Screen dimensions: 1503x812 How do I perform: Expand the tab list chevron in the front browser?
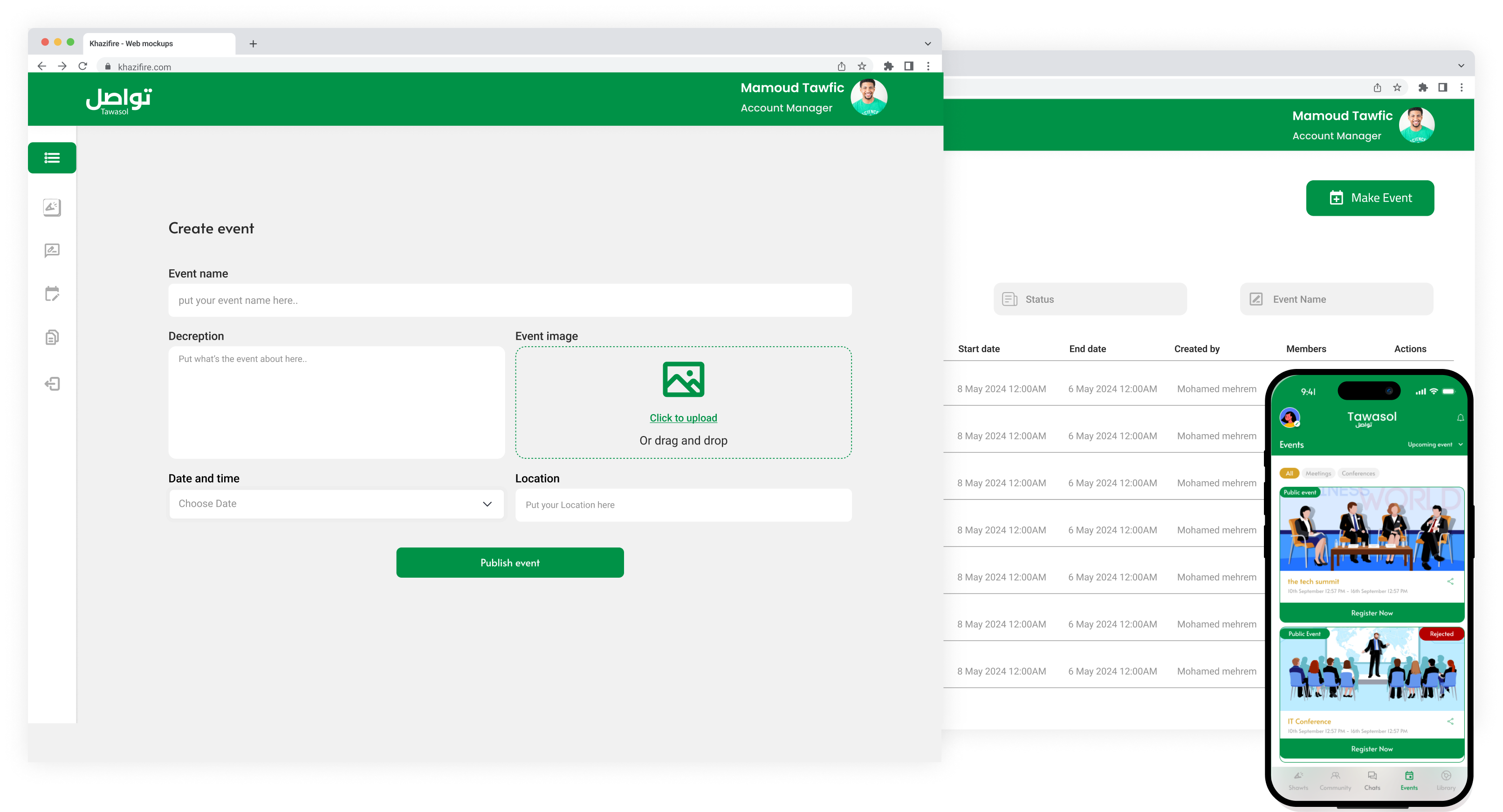click(927, 44)
